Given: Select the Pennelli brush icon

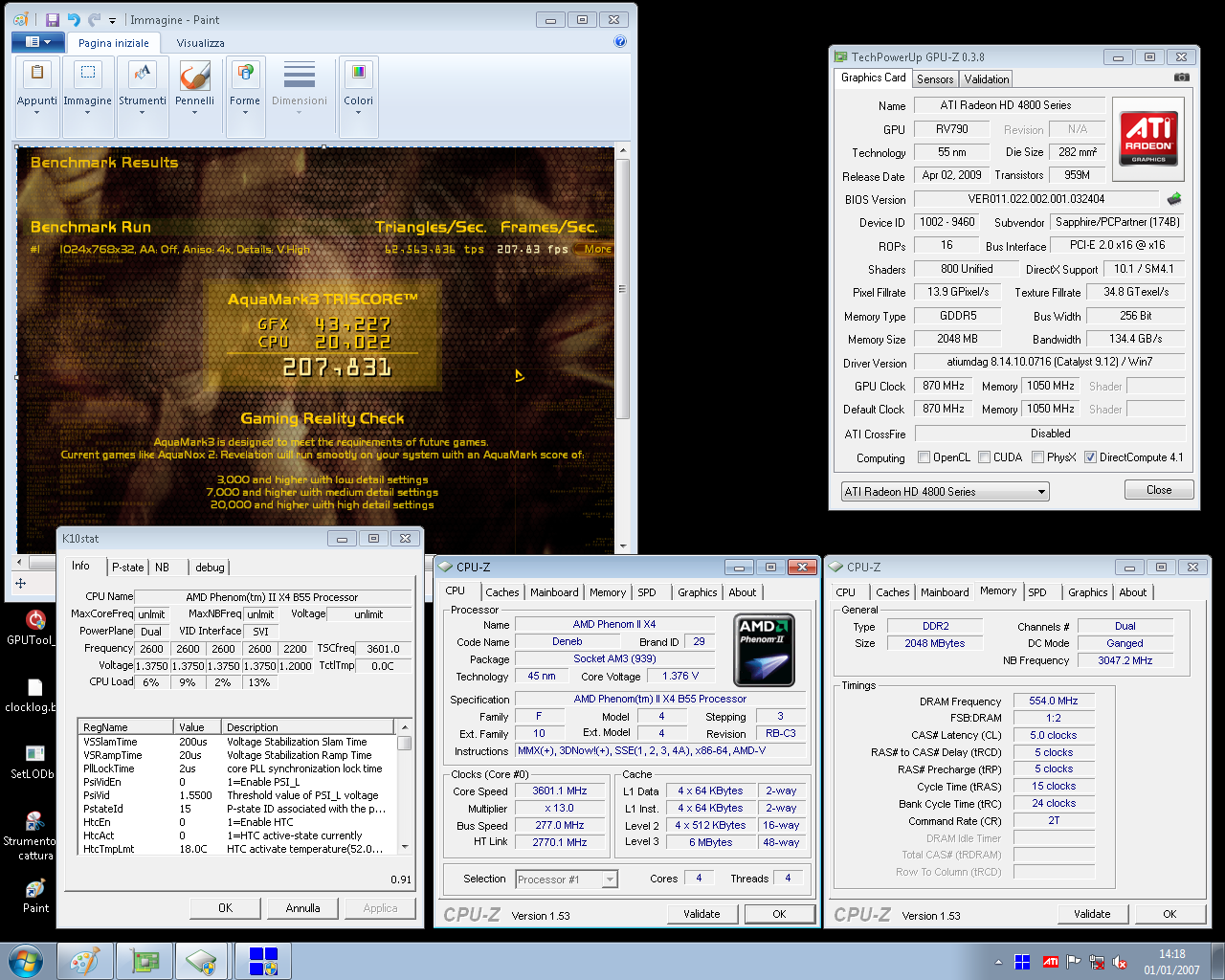Looking at the screenshot, I should (x=194, y=75).
